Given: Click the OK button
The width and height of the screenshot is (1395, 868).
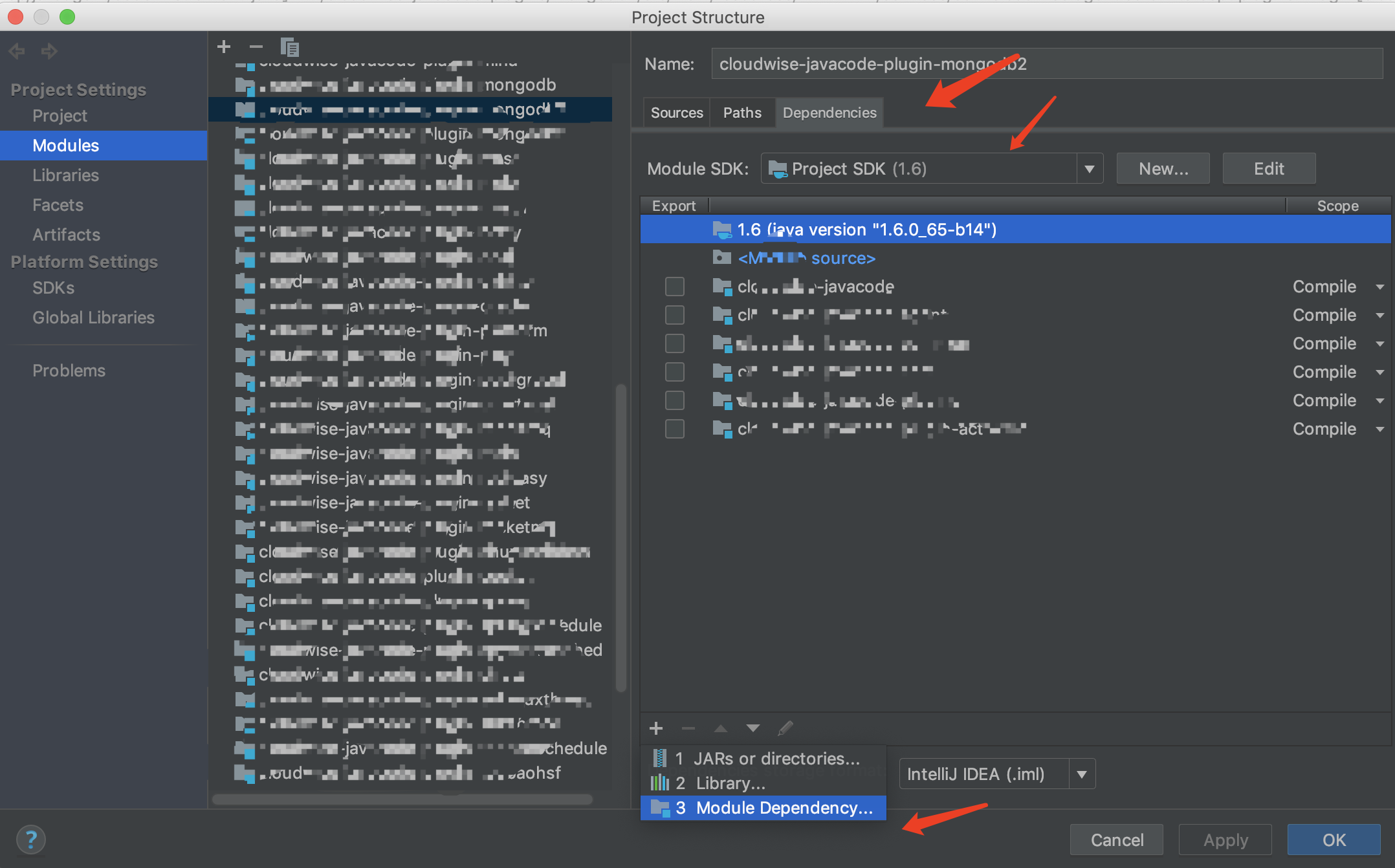Looking at the screenshot, I should (x=1334, y=840).
